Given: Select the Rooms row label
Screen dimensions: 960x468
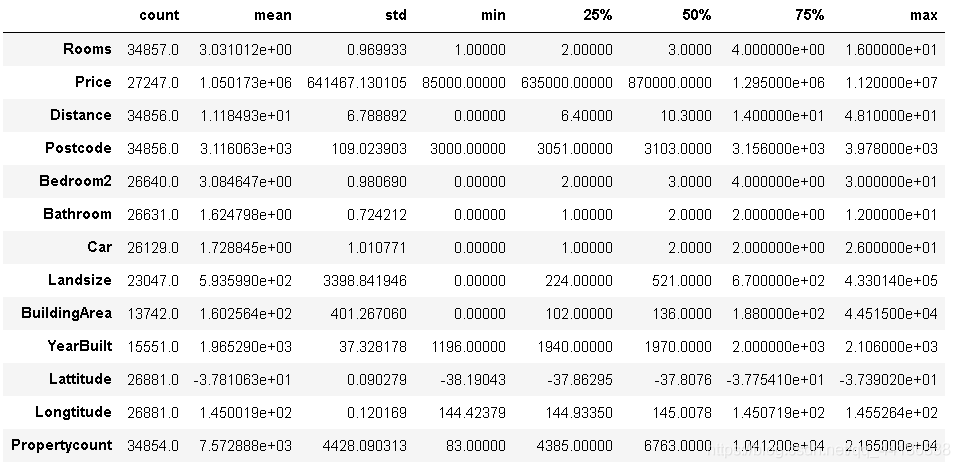Looking at the screenshot, I should (88, 49).
